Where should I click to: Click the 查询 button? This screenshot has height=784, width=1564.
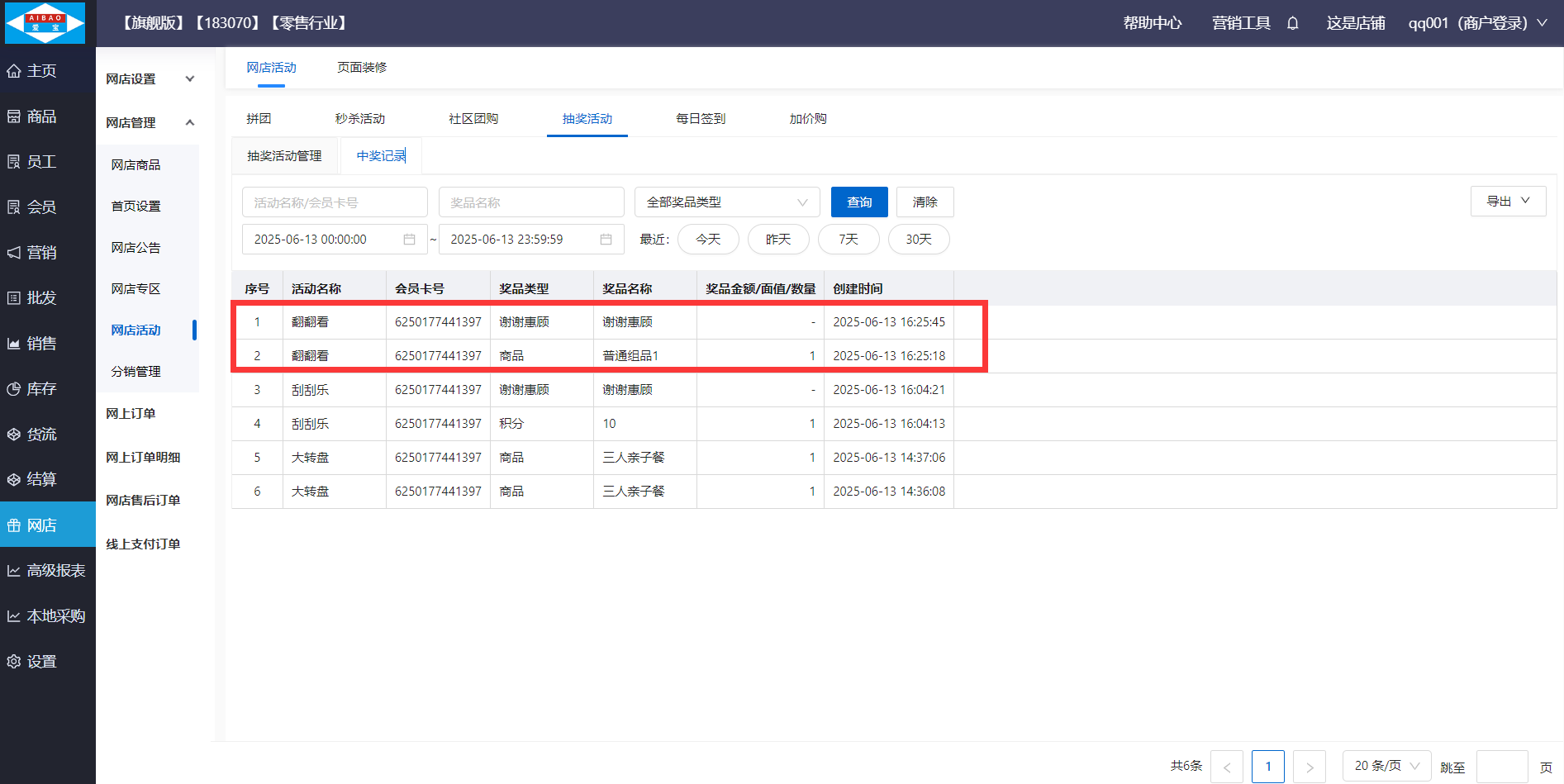point(858,202)
